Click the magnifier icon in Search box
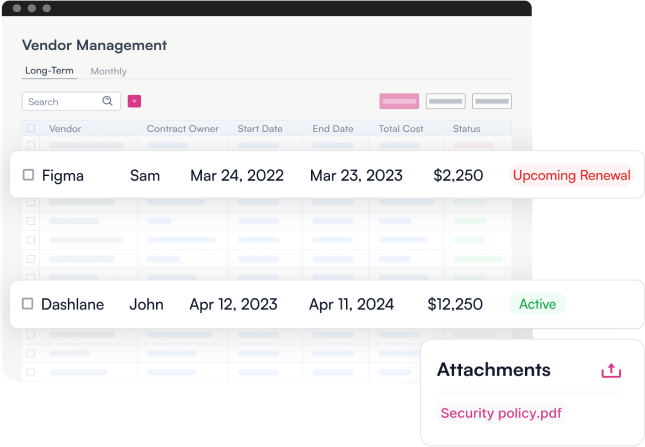This screenshot has width=645, height=447. coord(107,101)
